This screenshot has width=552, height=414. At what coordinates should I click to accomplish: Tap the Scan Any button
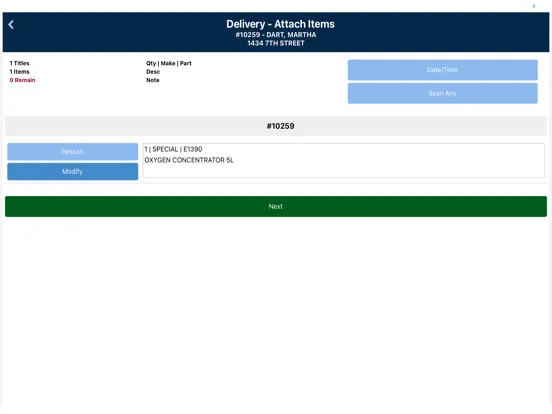coord(443,93)
